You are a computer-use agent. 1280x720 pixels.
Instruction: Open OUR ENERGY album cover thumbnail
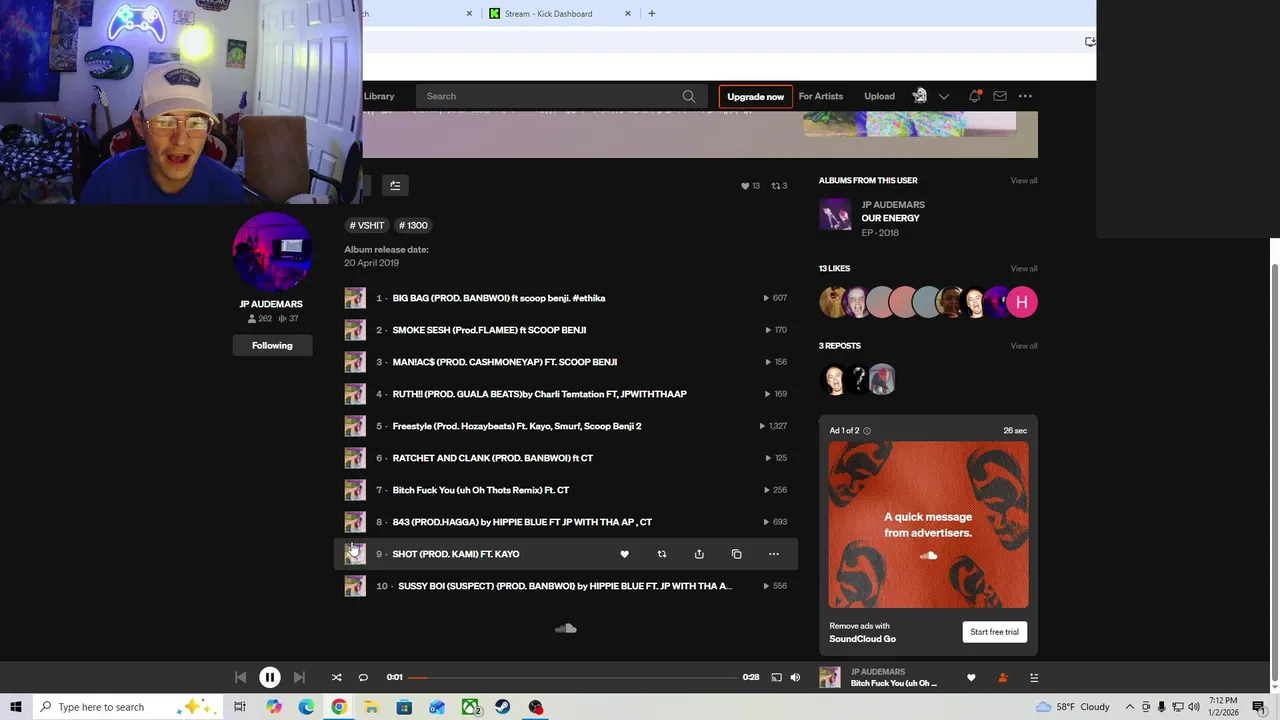point(835,215)
